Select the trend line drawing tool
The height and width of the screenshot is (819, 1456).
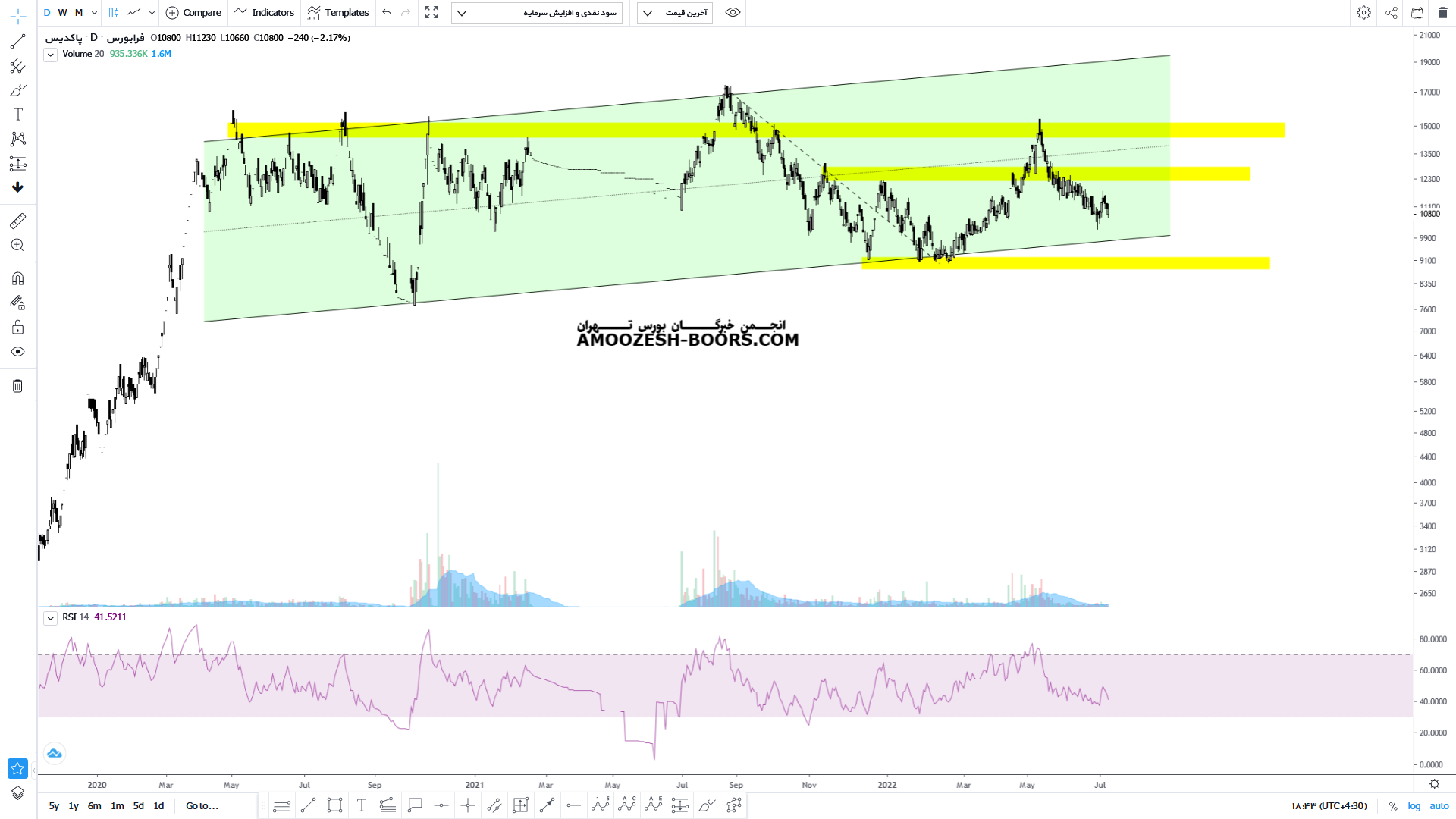[17, 42]
